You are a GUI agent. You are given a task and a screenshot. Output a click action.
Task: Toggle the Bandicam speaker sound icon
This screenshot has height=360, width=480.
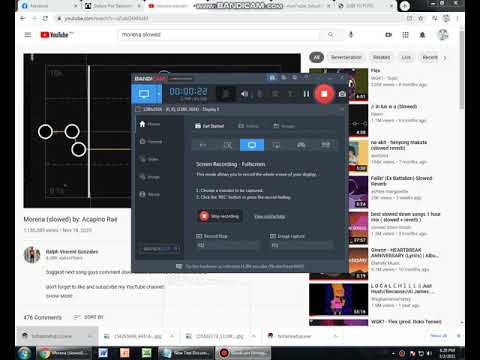(244, 94)
